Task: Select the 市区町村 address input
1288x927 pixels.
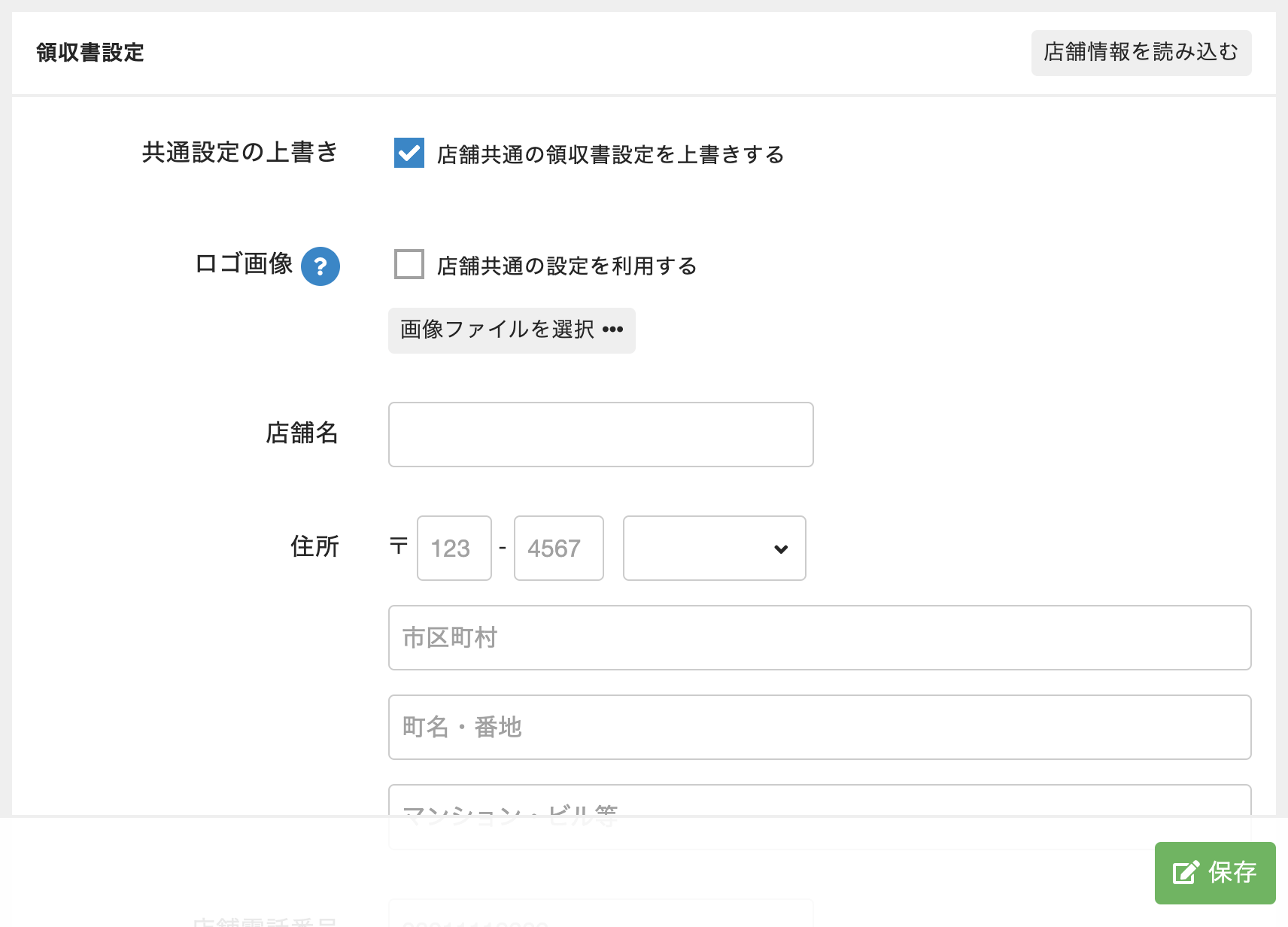Action: pyautogui.click(x=819, y=638)
